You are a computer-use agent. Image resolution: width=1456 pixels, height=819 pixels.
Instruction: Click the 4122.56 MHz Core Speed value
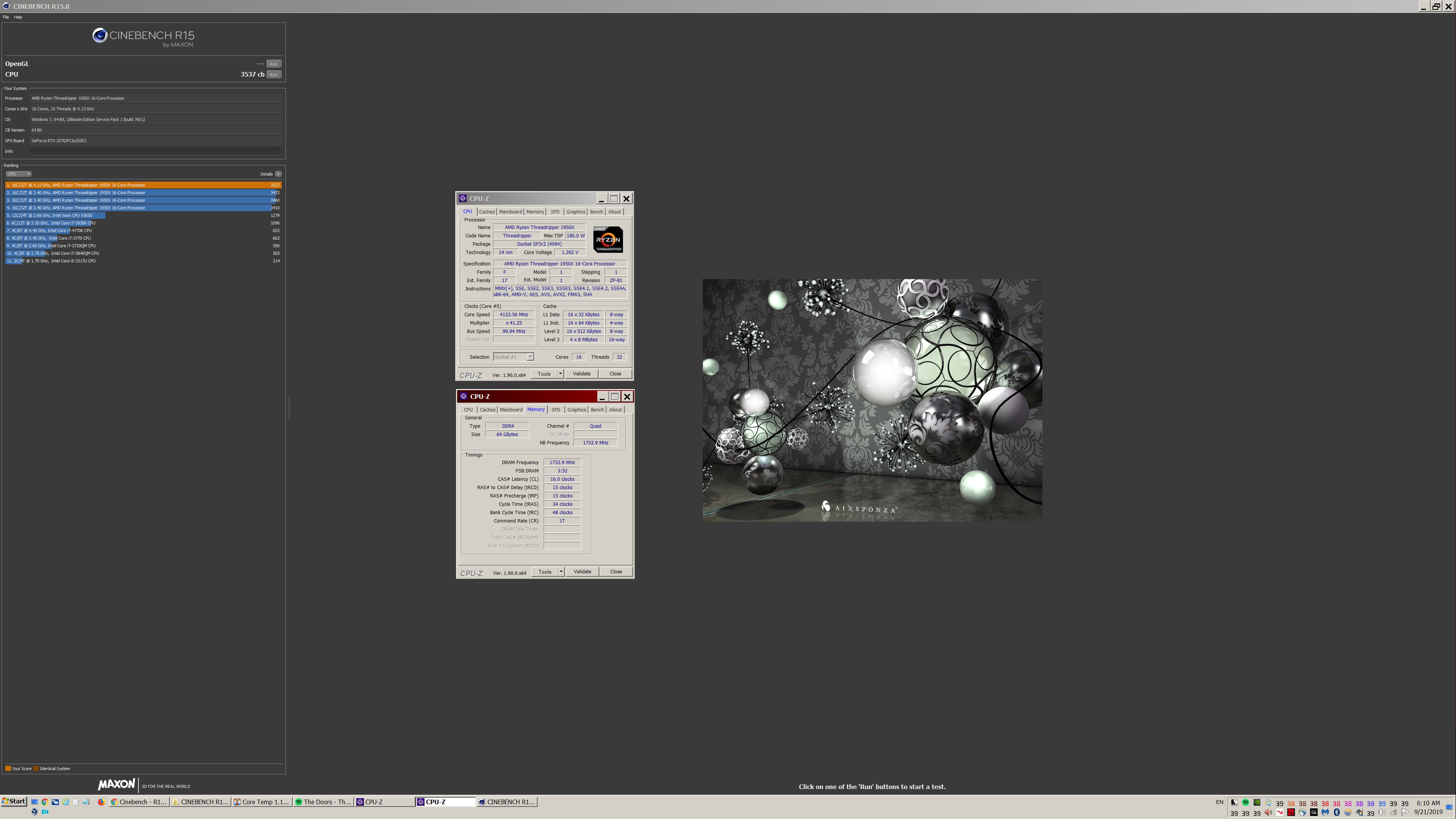[x=514, y=315]
